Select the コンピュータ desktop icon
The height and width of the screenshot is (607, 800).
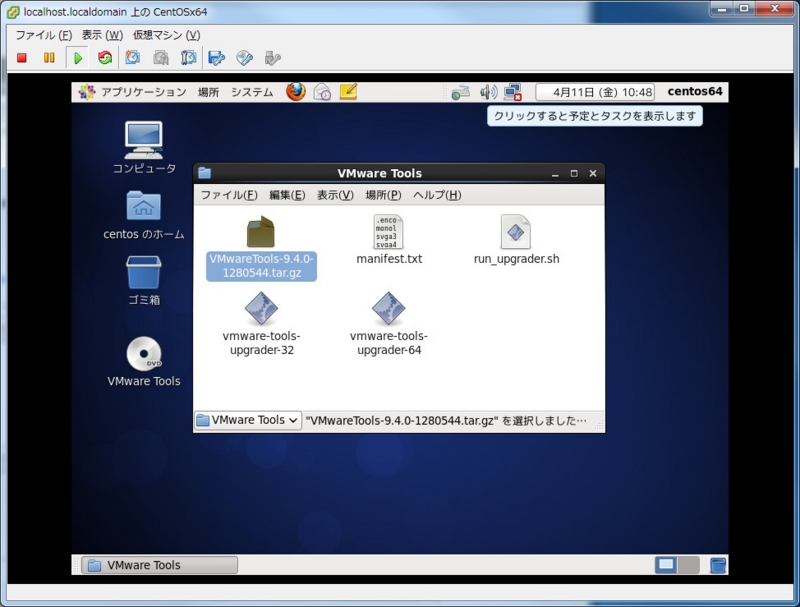144,147
